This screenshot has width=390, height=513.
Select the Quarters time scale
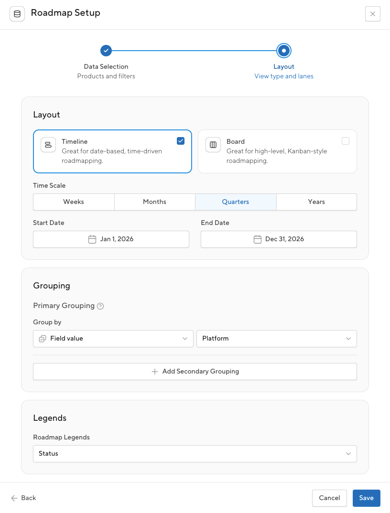(236, 202)
